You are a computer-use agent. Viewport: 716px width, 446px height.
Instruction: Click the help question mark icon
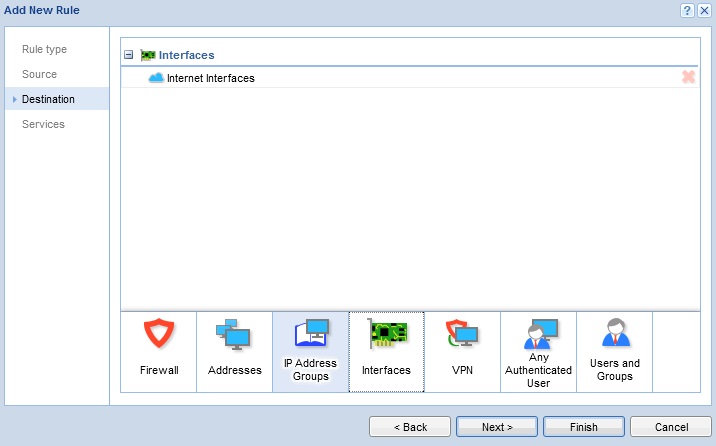point(687,10)
